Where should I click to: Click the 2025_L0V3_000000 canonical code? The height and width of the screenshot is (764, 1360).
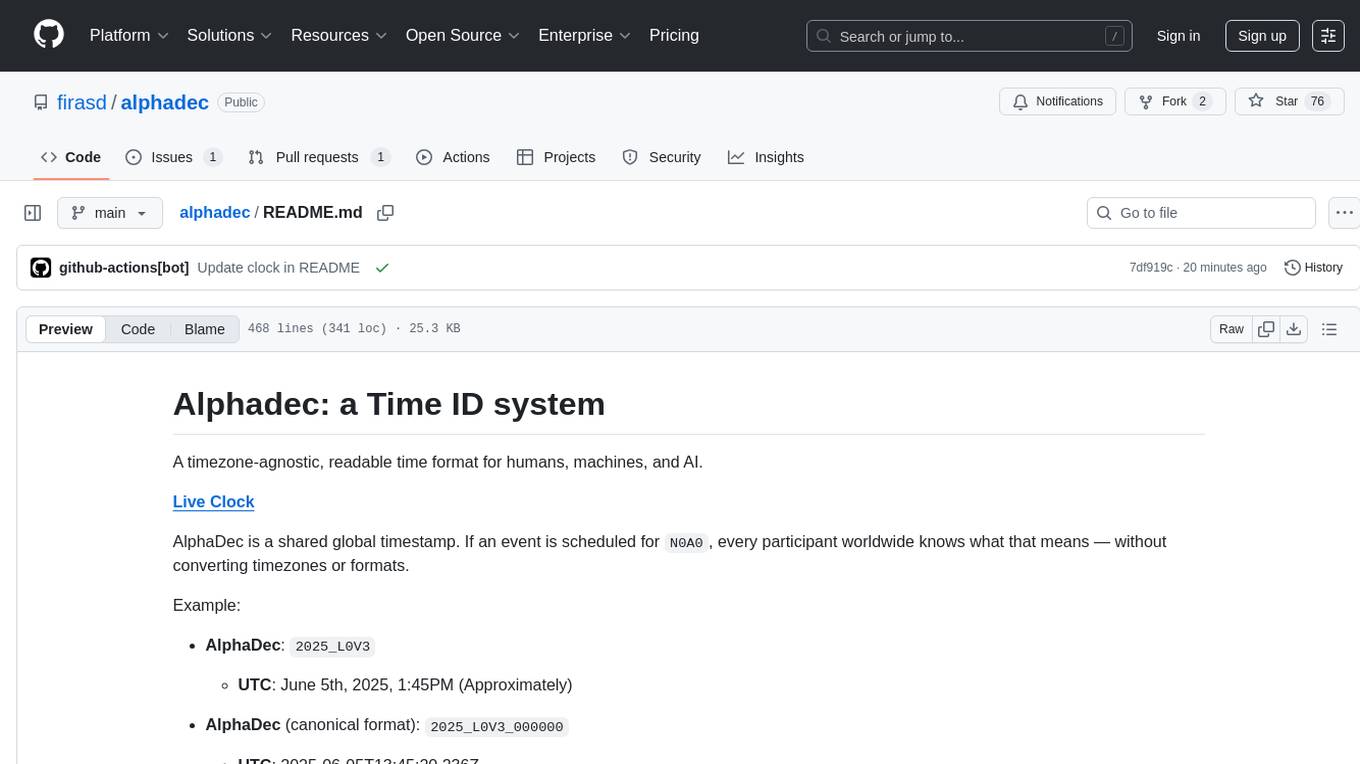coord(497,727)
